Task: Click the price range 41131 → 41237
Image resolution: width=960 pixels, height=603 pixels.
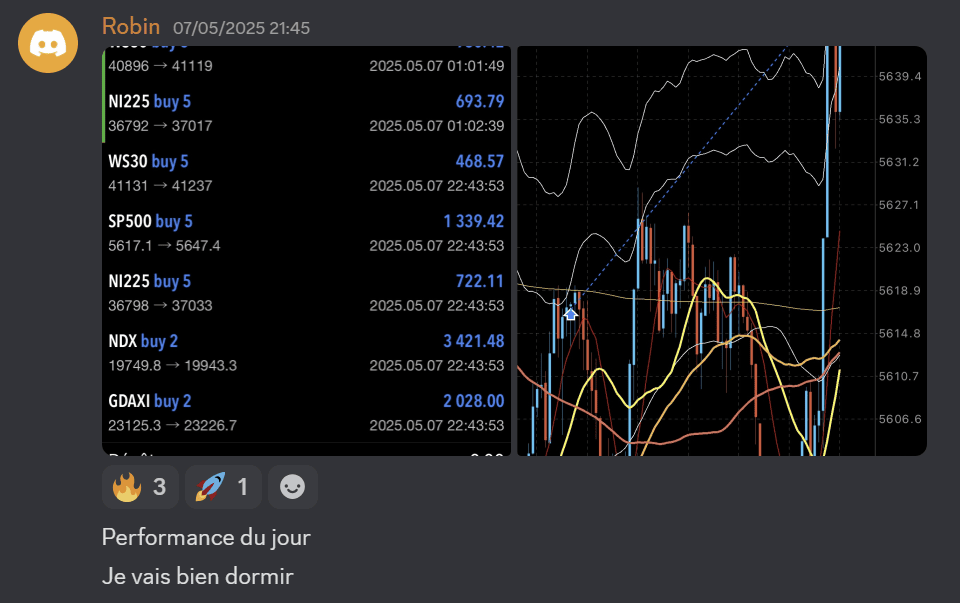Action: [160, 185]
